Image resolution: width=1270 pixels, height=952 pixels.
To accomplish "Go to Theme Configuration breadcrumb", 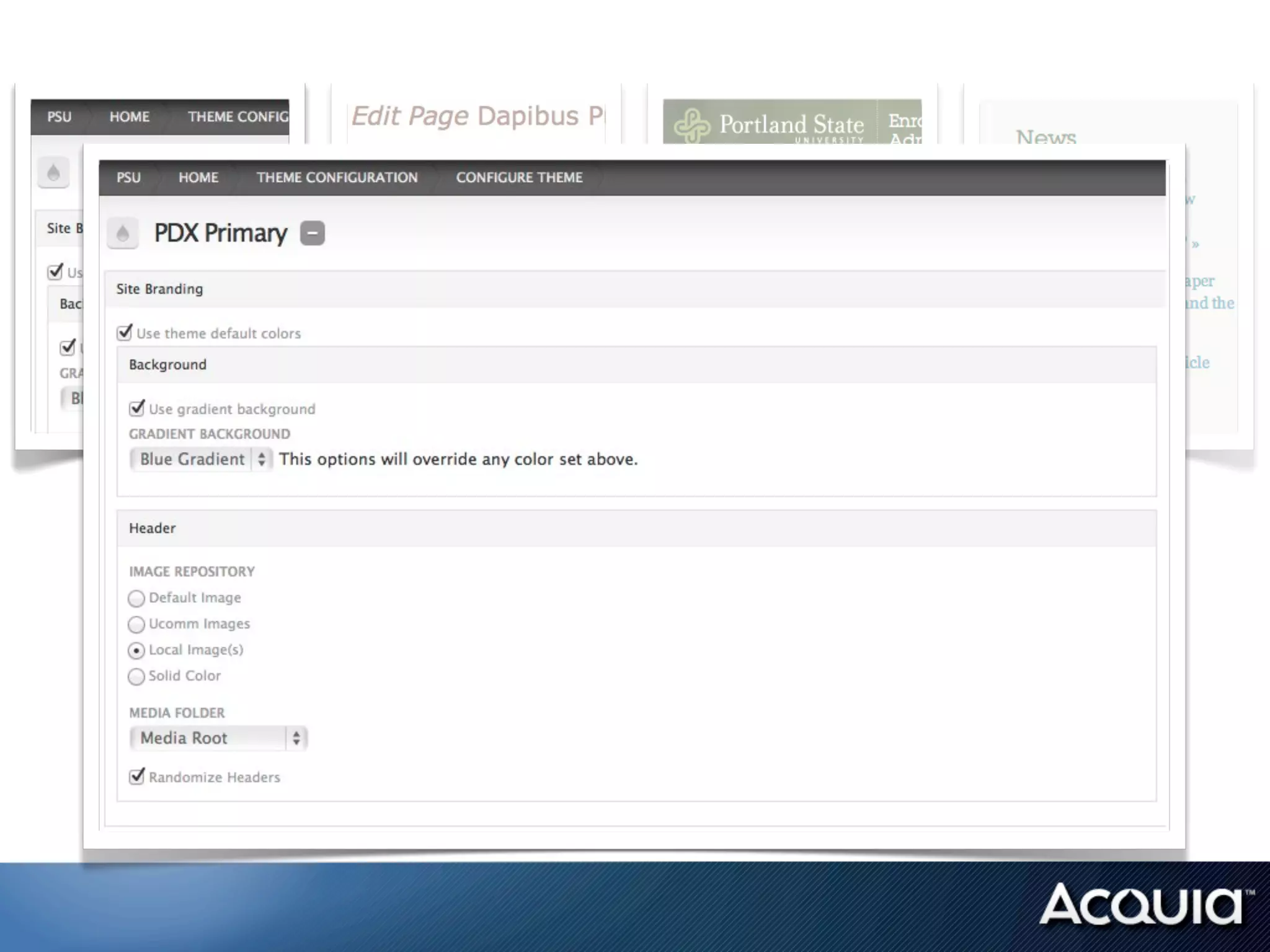I will (337, 178).
